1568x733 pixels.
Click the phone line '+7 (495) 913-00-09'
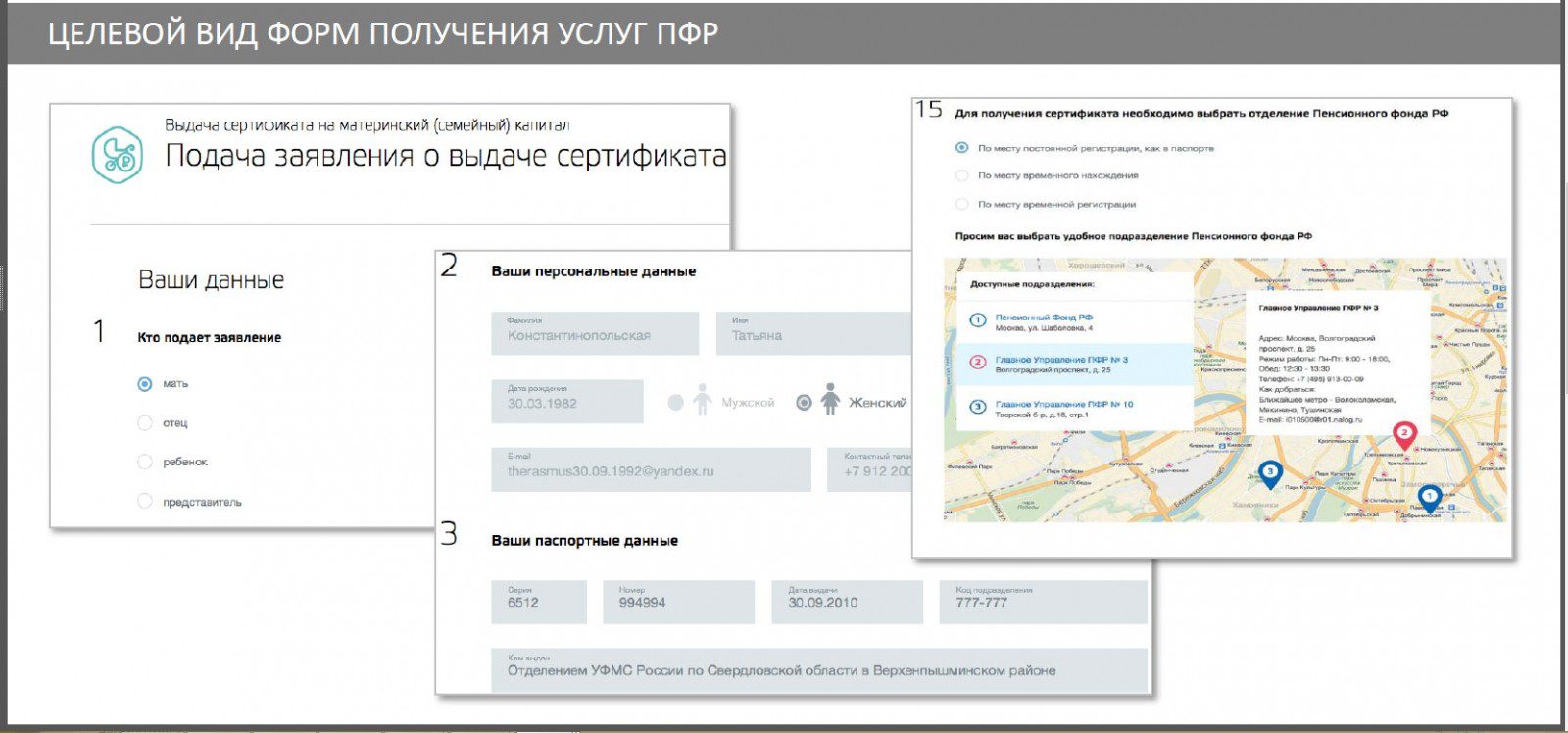coord(1310,379)
